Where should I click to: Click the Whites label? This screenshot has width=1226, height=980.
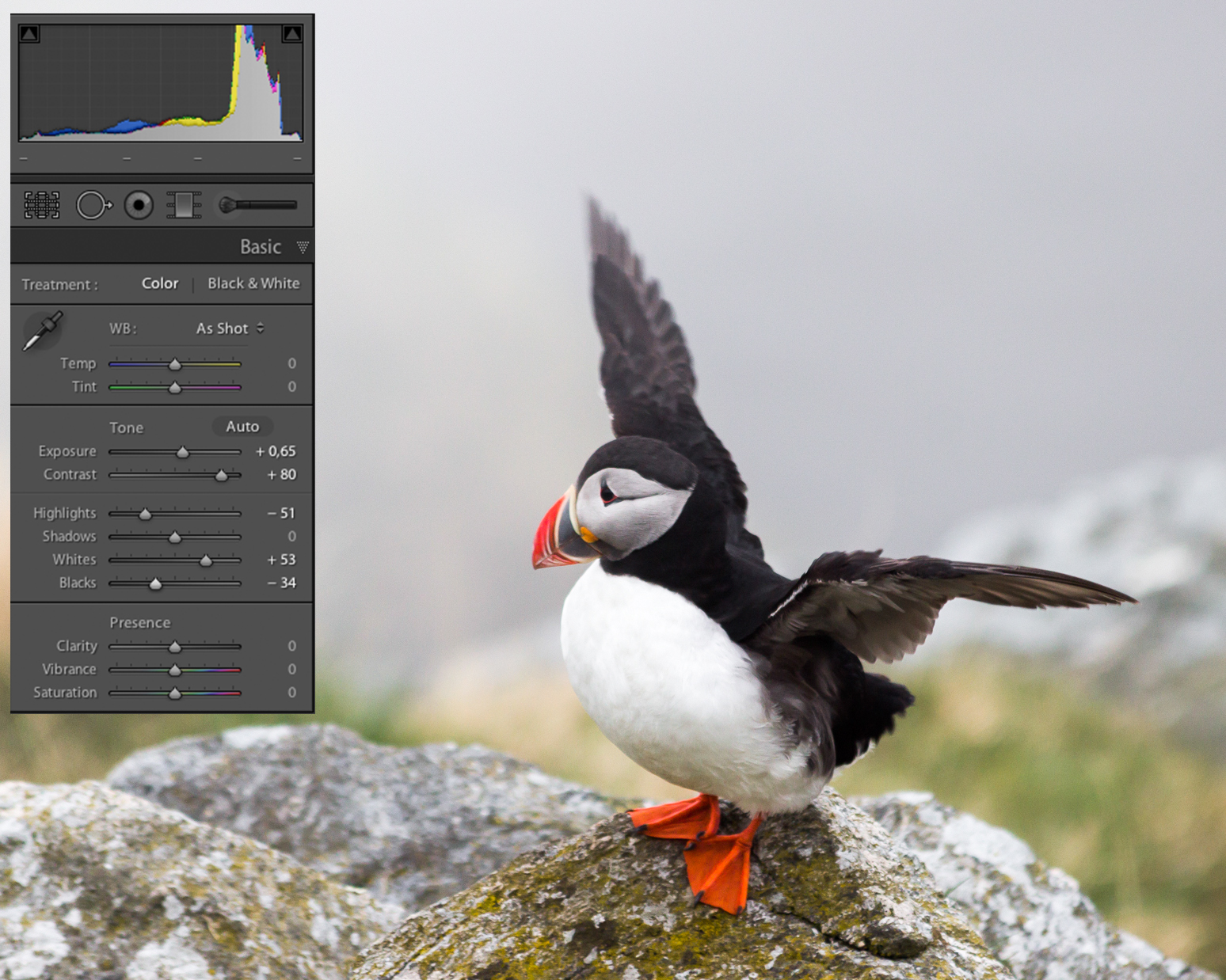[x=74, y=560]
